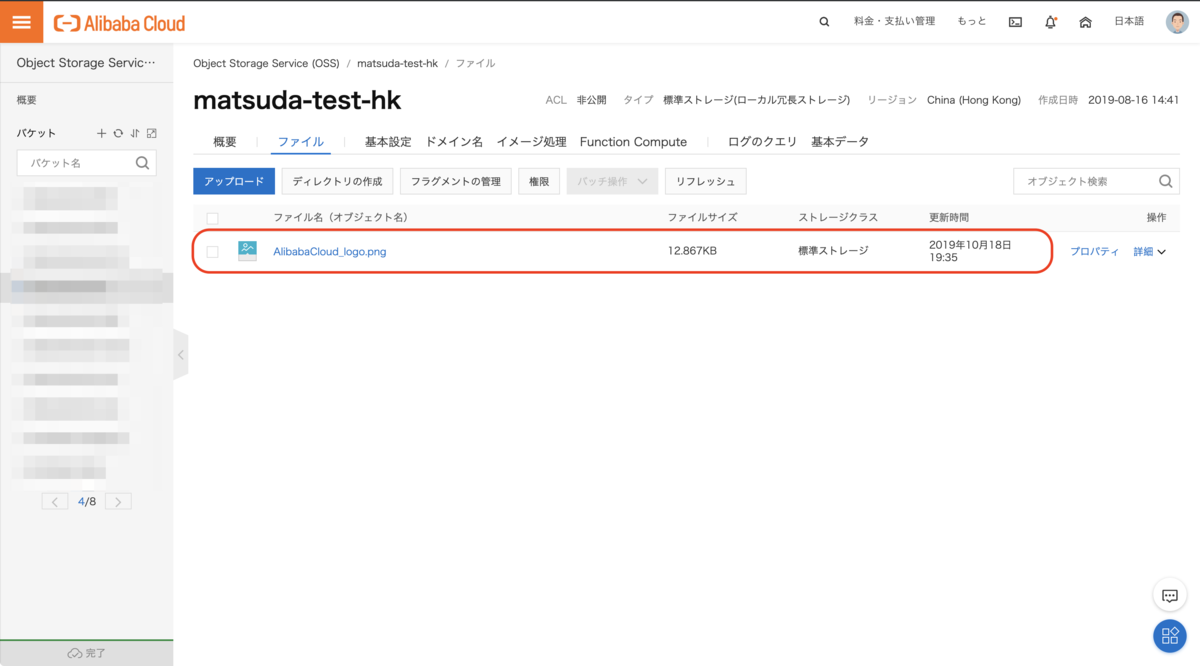Go to console home icon
The image size is (1200, 666).
pyautogui.click(x=1085, y=22)
